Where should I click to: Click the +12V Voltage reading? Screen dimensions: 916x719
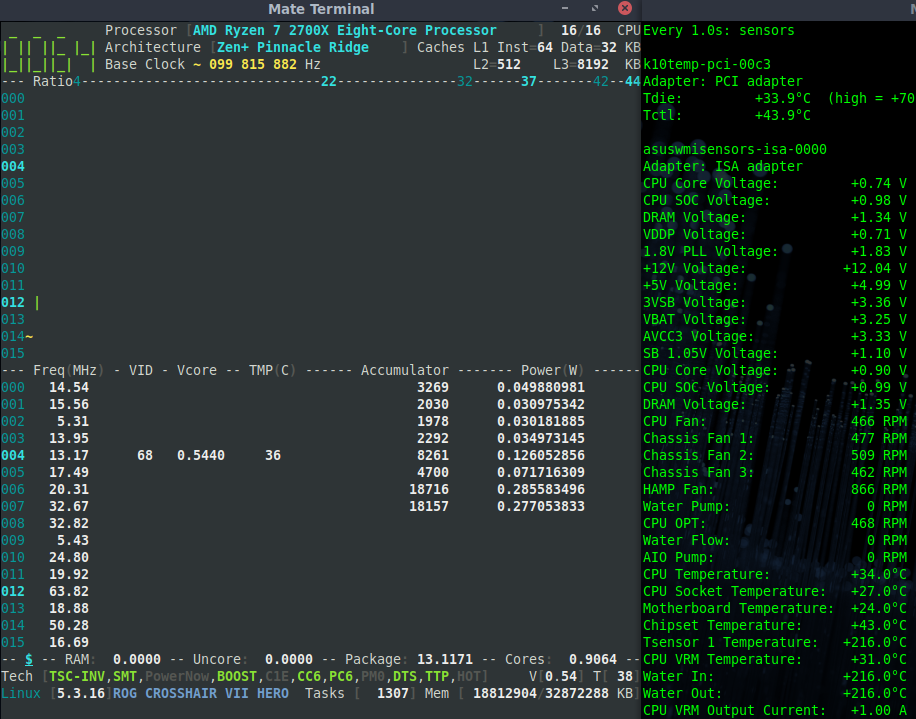(775, 268)
